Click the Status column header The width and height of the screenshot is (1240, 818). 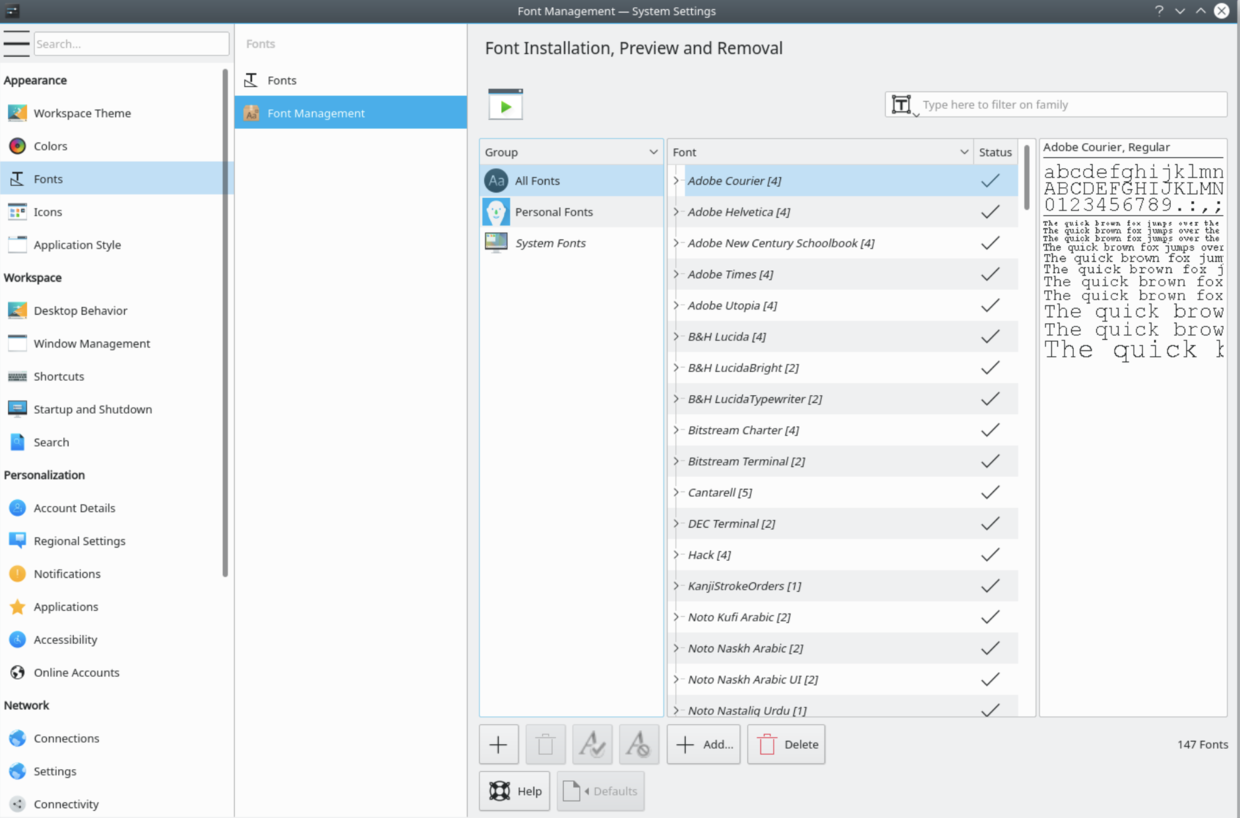click(996, 152)
